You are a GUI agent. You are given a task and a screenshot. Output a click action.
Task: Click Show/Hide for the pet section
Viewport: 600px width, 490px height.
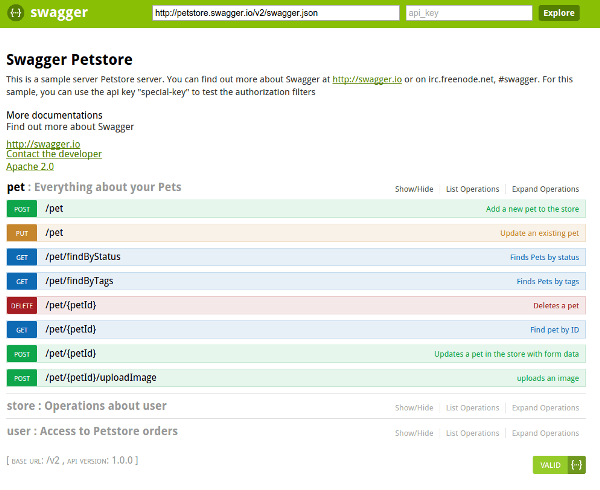pyautogui.click(x=414, y=189)
